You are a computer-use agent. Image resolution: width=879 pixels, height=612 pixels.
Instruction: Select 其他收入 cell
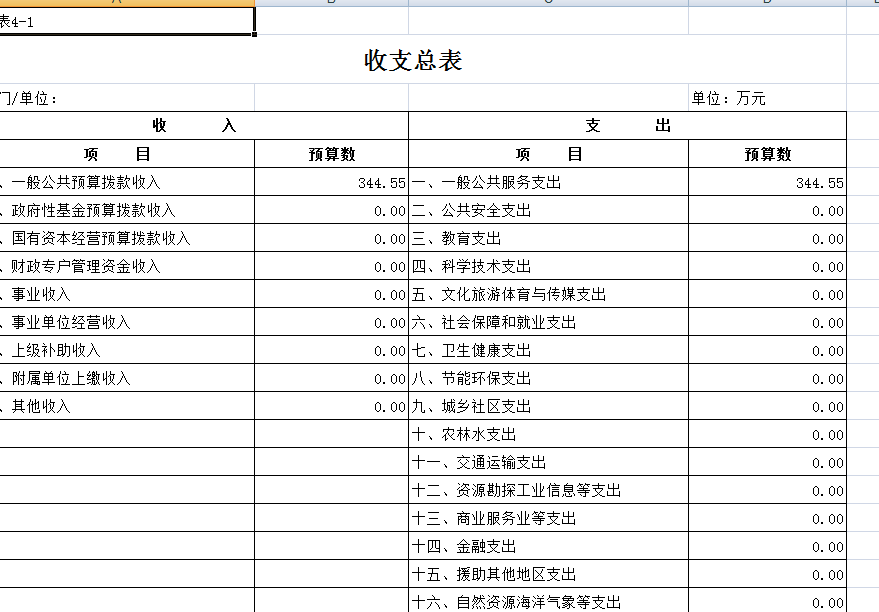click(x=127, y=406)
